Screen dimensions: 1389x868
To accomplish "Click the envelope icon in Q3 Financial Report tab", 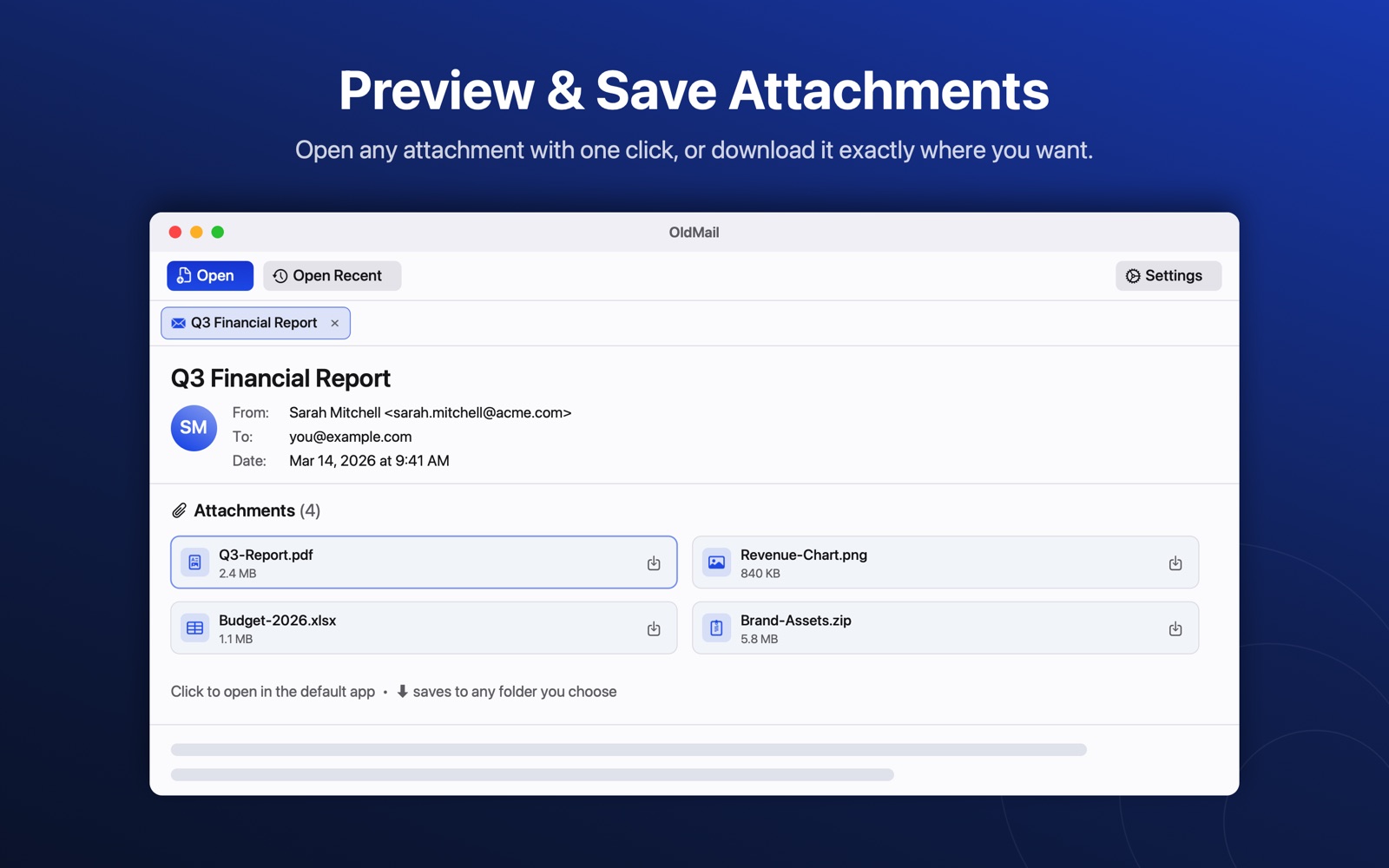I will pyautogui.click(x=178, y=323).
